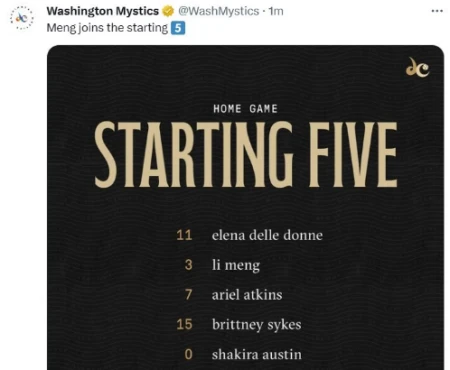Open the tweet via the 1m timestamp

(x=276, y=11)
